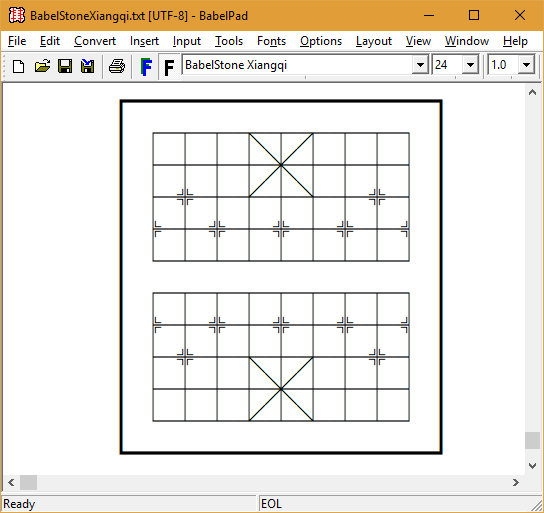Open the Fonts menu
The height and width of the screenshot is (513, 544).
pos(271,41)
